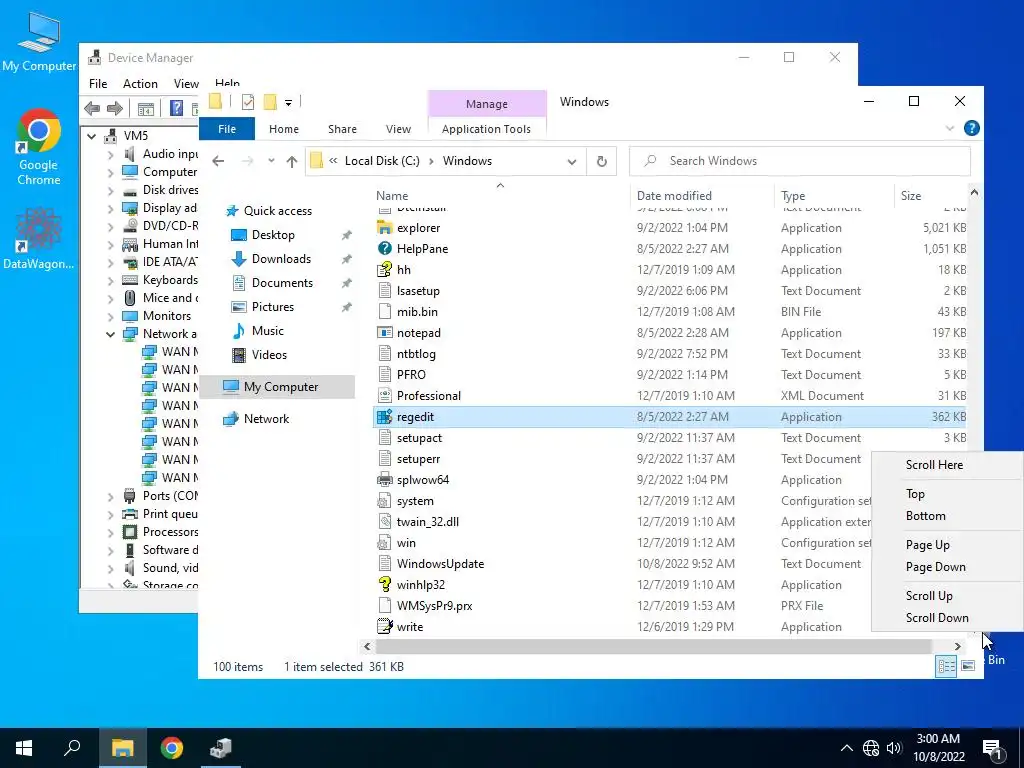Select the write application icon
The image size is (1024, 768).
click(385, 627)
